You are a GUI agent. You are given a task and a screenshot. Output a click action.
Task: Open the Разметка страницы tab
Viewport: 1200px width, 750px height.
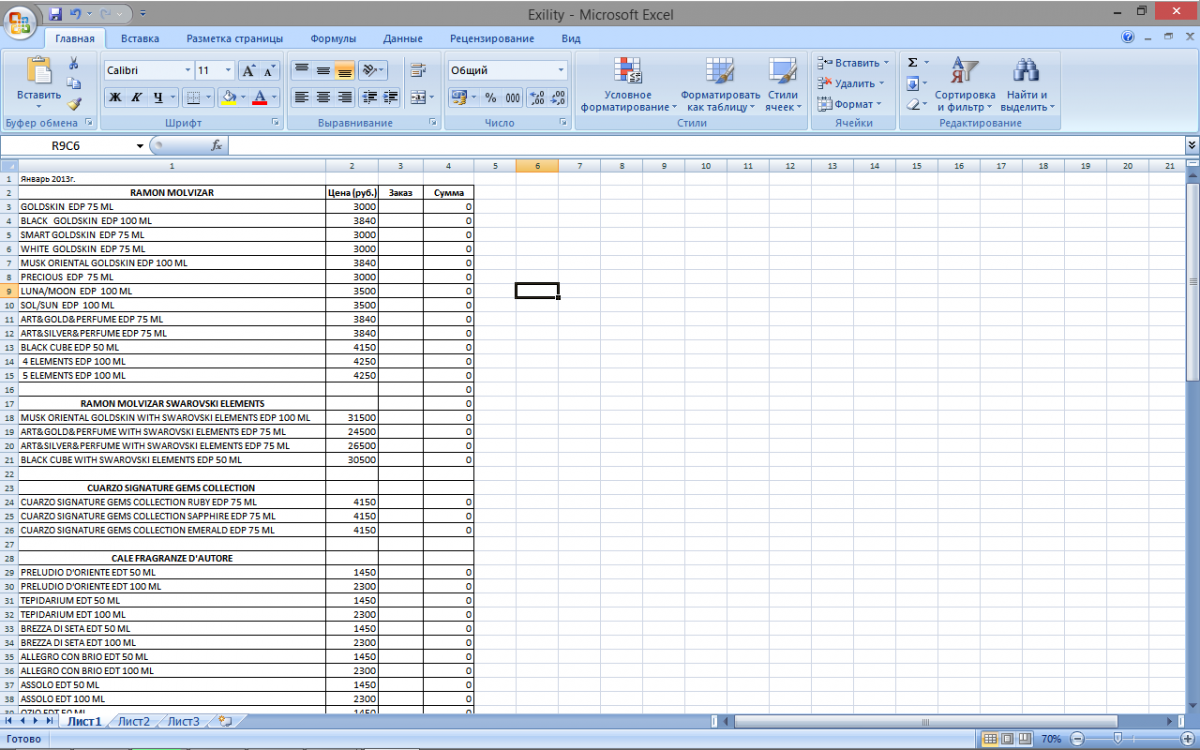234,39
